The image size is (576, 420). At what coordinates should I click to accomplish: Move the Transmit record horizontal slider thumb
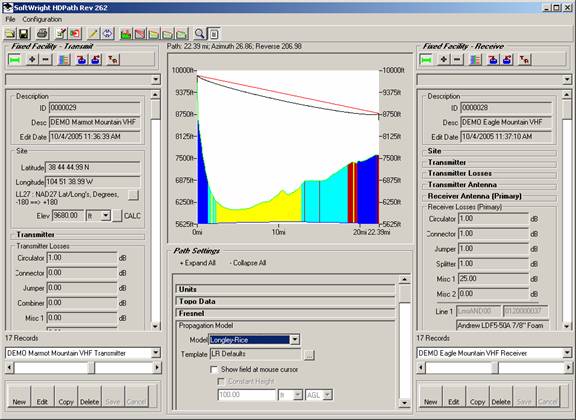click(x=91, y=367)
